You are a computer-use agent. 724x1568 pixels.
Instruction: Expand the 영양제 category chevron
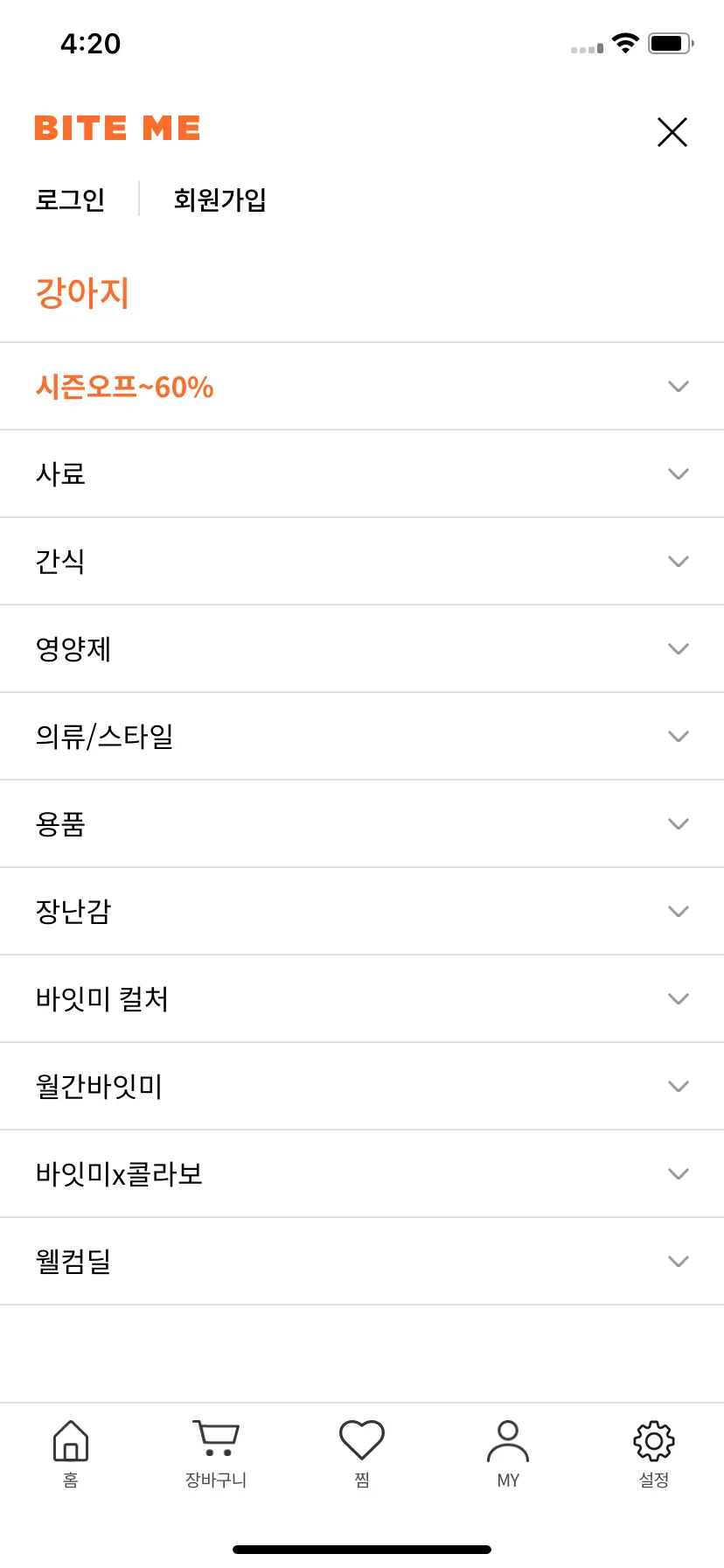(679, 648)
